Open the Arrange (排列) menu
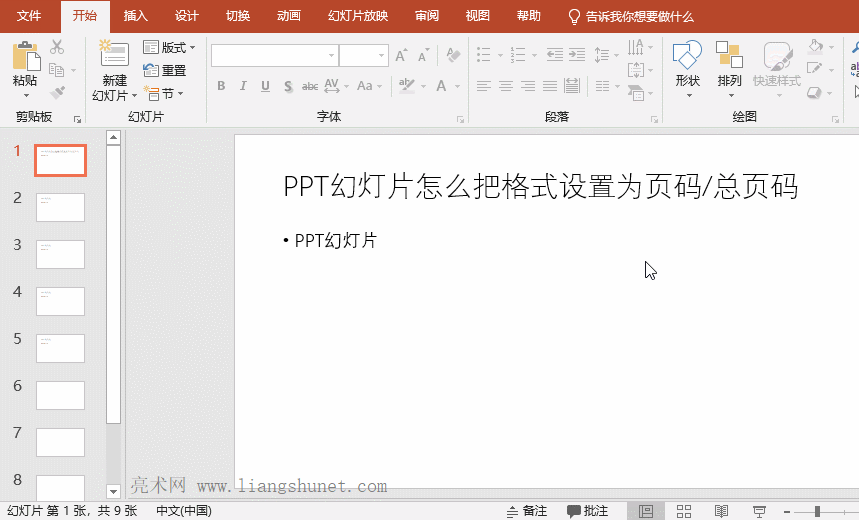 [729, 68]
